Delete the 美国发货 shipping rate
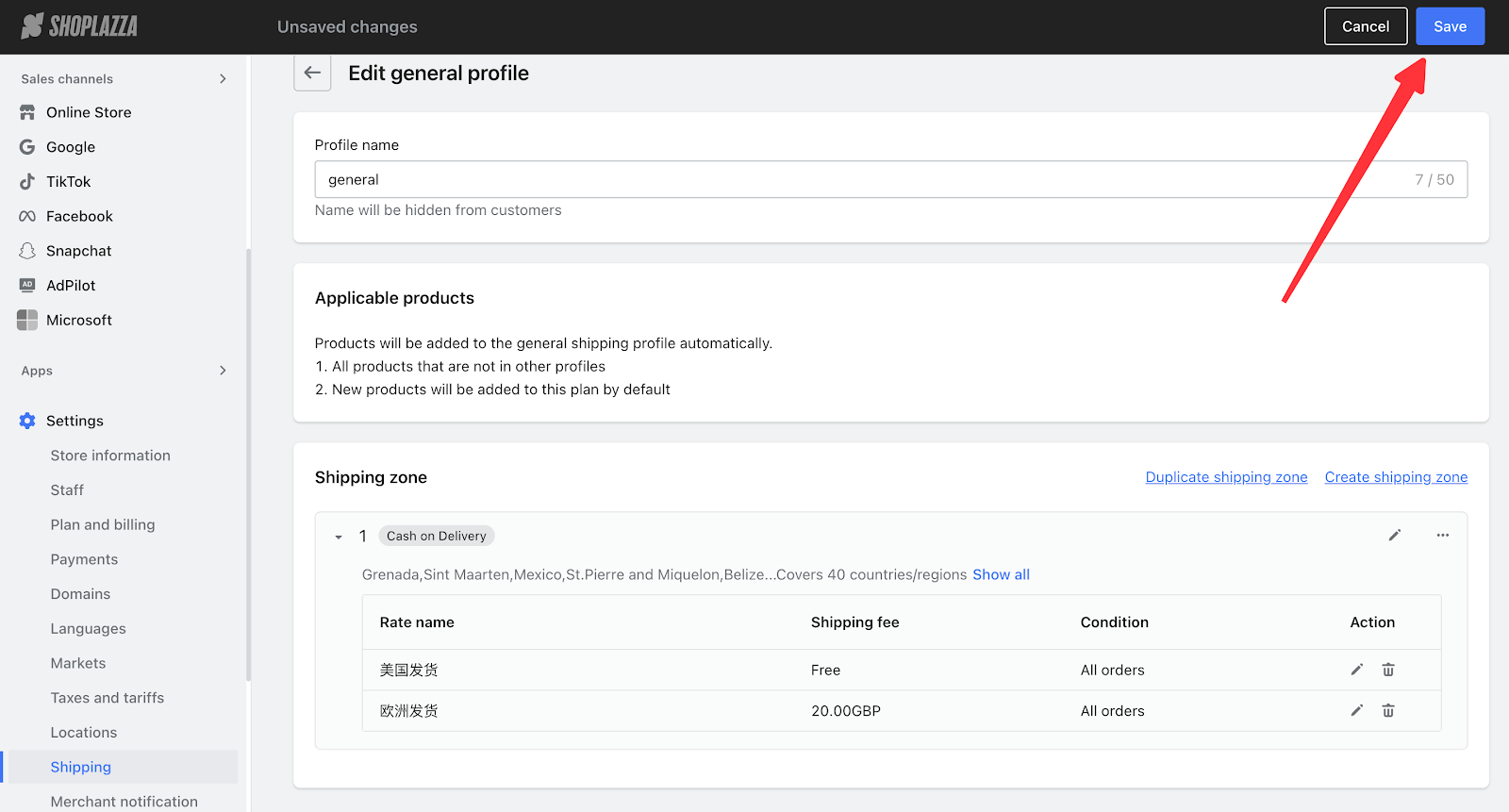Viewport: 1509px width, 812px height. [x=1388, y=670]
